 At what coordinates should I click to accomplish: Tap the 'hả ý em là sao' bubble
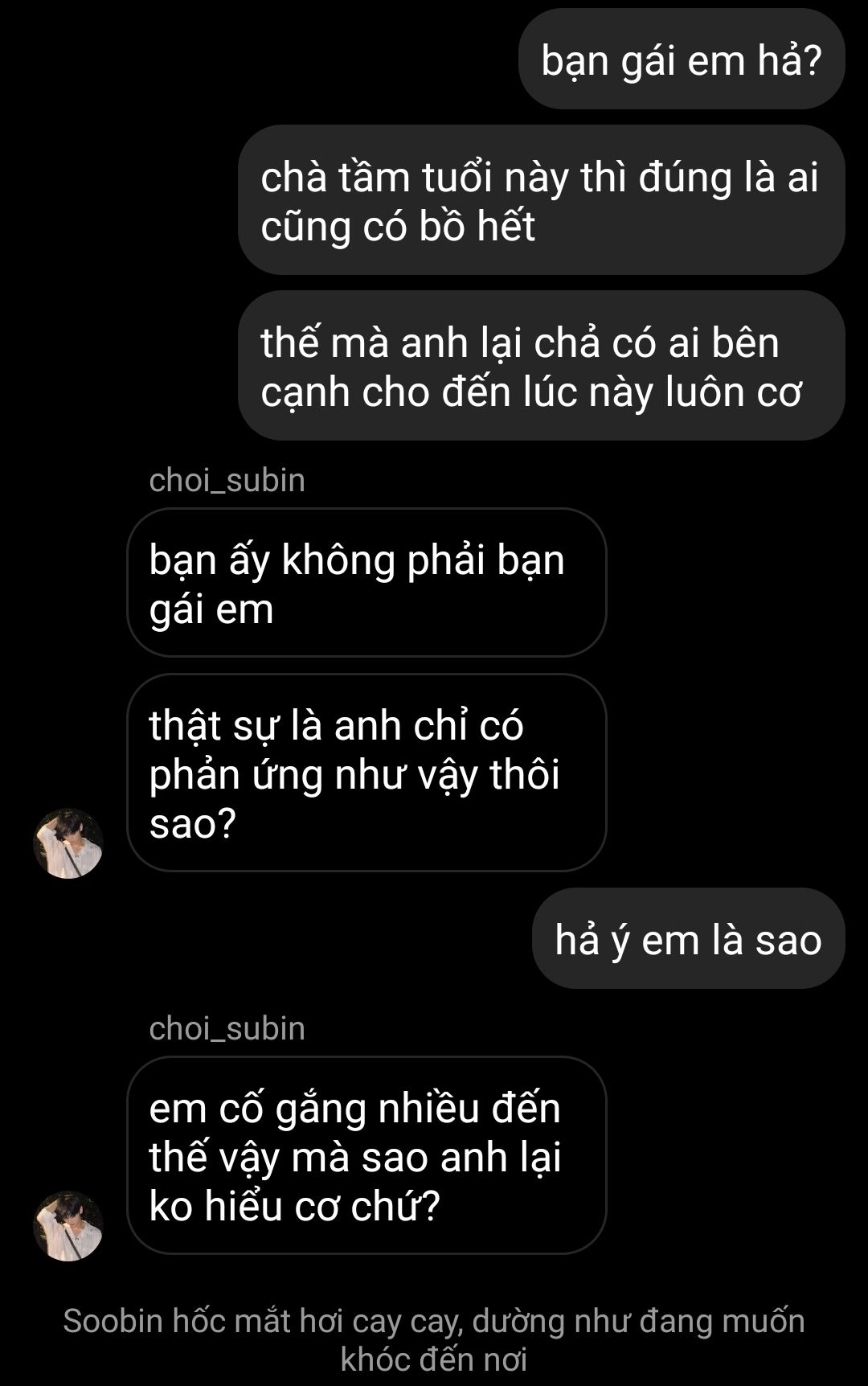tap(689, 939)
